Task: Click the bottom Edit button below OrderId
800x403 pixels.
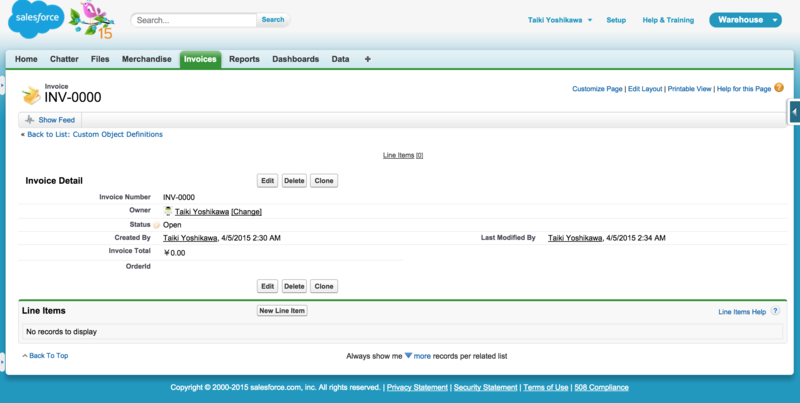Action: [x=267, y=286]
